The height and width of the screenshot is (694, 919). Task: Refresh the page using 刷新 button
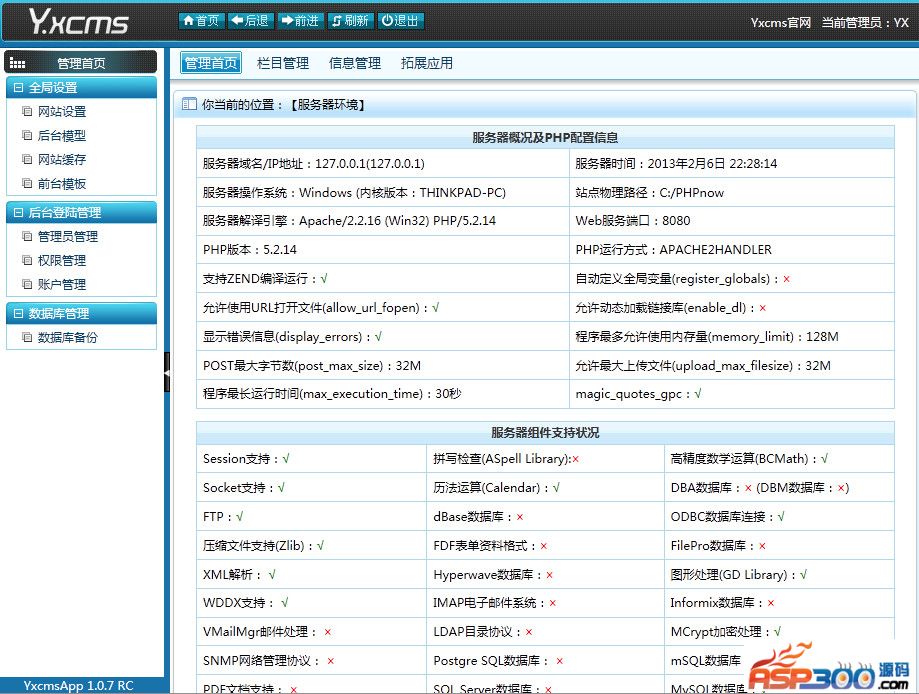pyautogui.click(x=350, y=21)
